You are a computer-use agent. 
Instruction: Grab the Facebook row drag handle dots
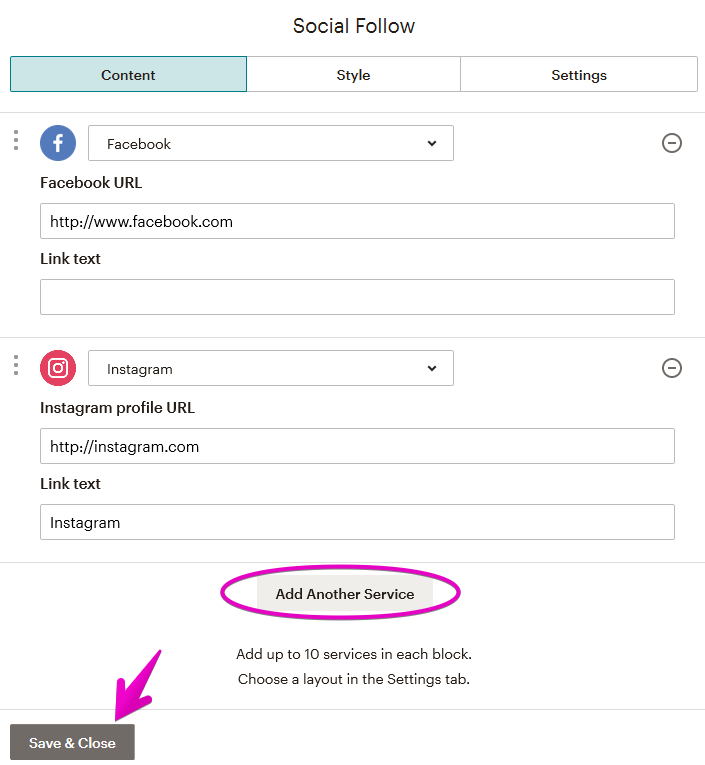[16, 140]
